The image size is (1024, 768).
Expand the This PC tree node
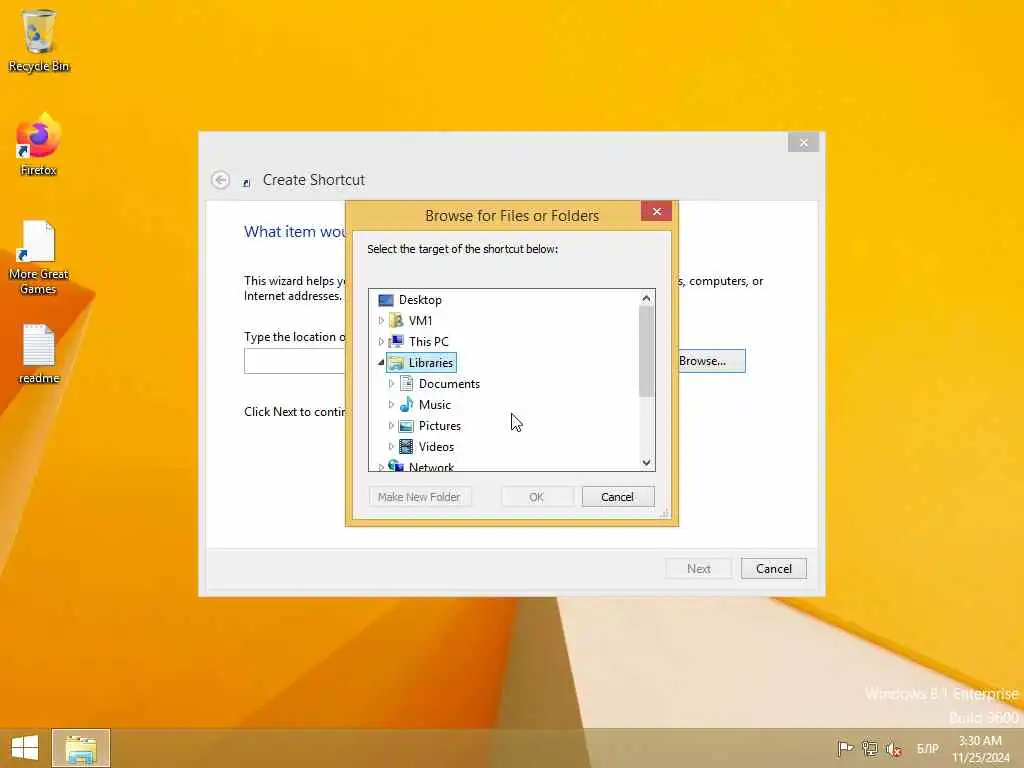381,342
